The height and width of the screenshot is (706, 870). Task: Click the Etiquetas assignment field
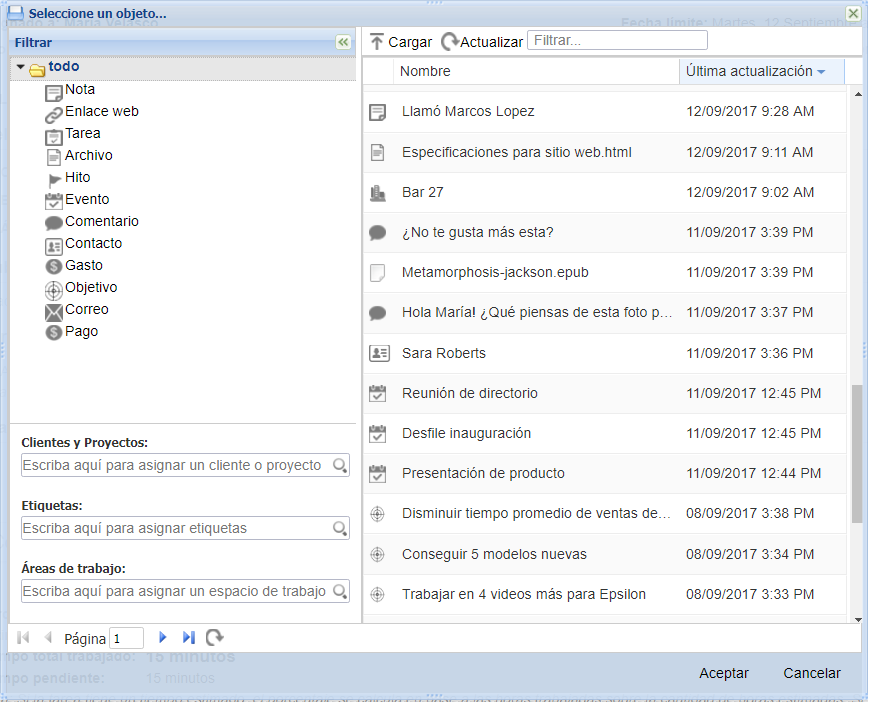coord(177,528)
